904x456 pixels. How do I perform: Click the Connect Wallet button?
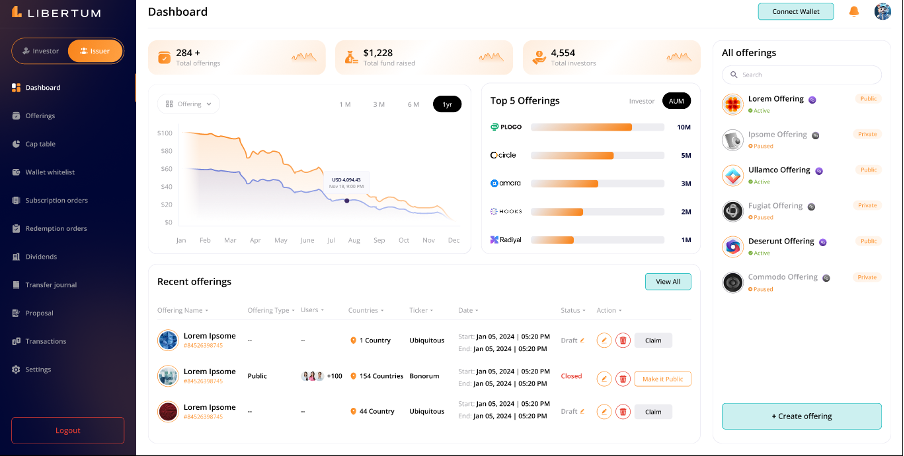point(795,12)
